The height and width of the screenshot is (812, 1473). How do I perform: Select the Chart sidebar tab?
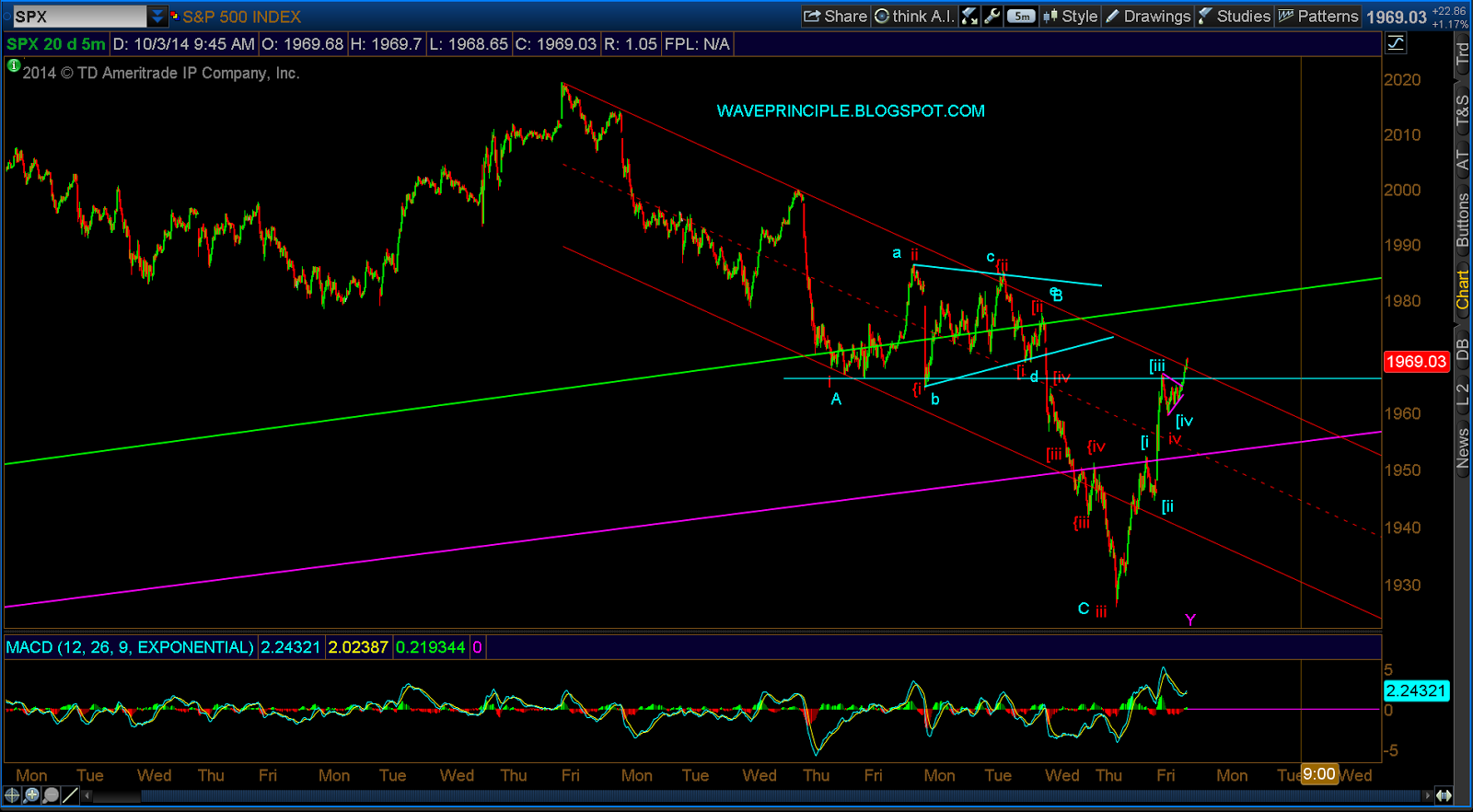point(1462,290)
